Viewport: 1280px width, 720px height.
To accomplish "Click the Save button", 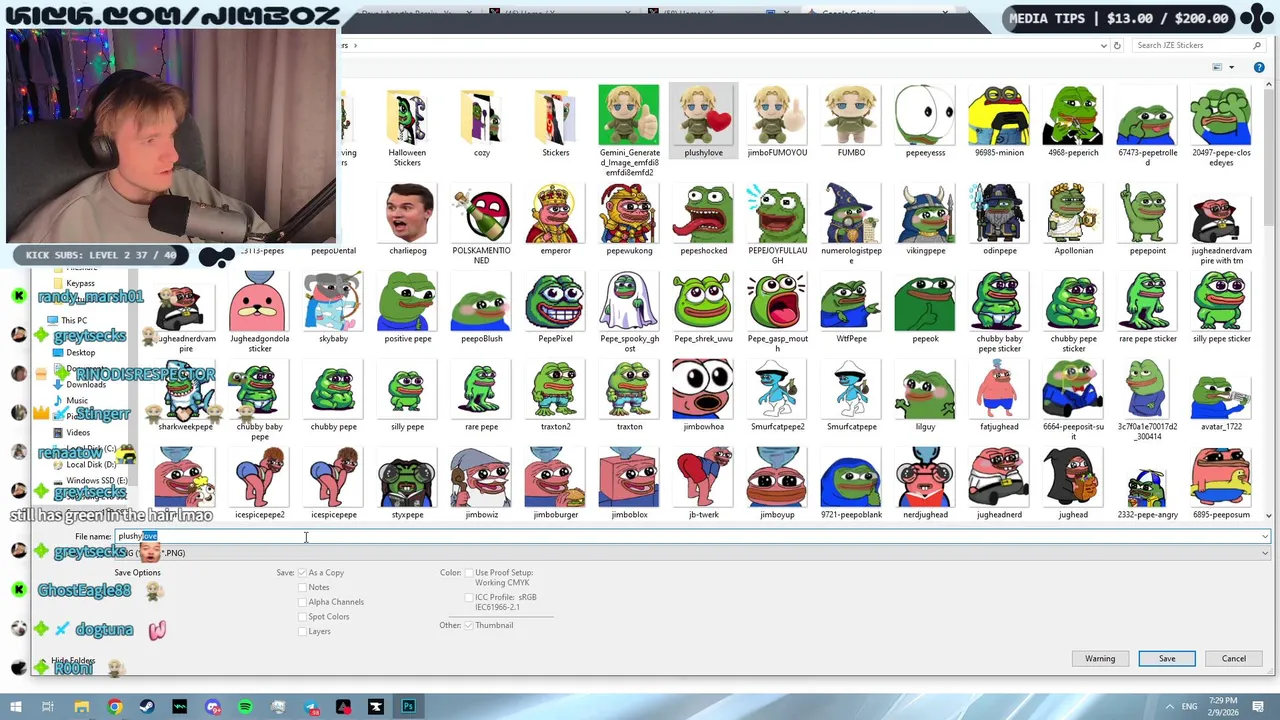I will pyautogui.click(x=1167, y=658).
